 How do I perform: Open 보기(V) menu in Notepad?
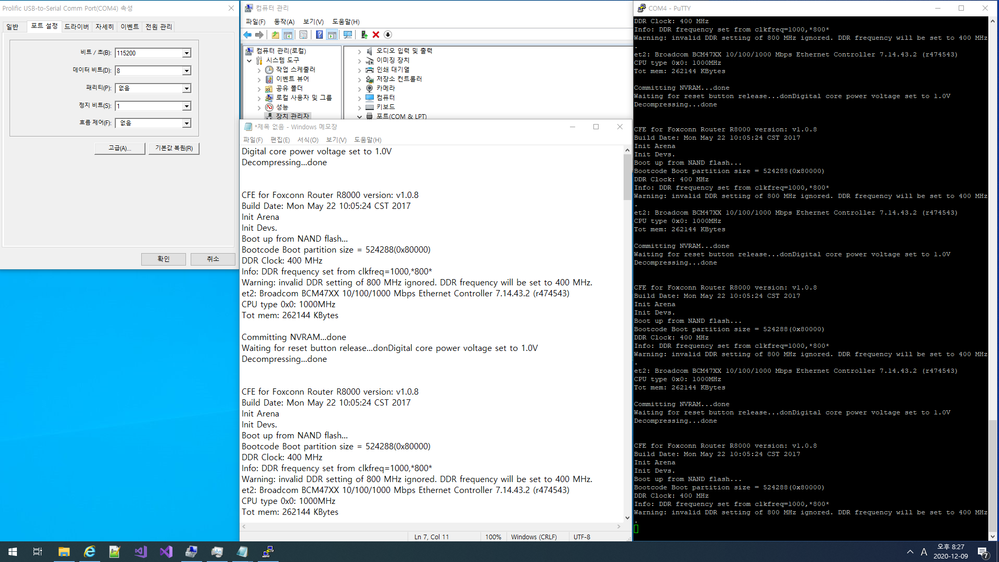[x=336, y=140]
